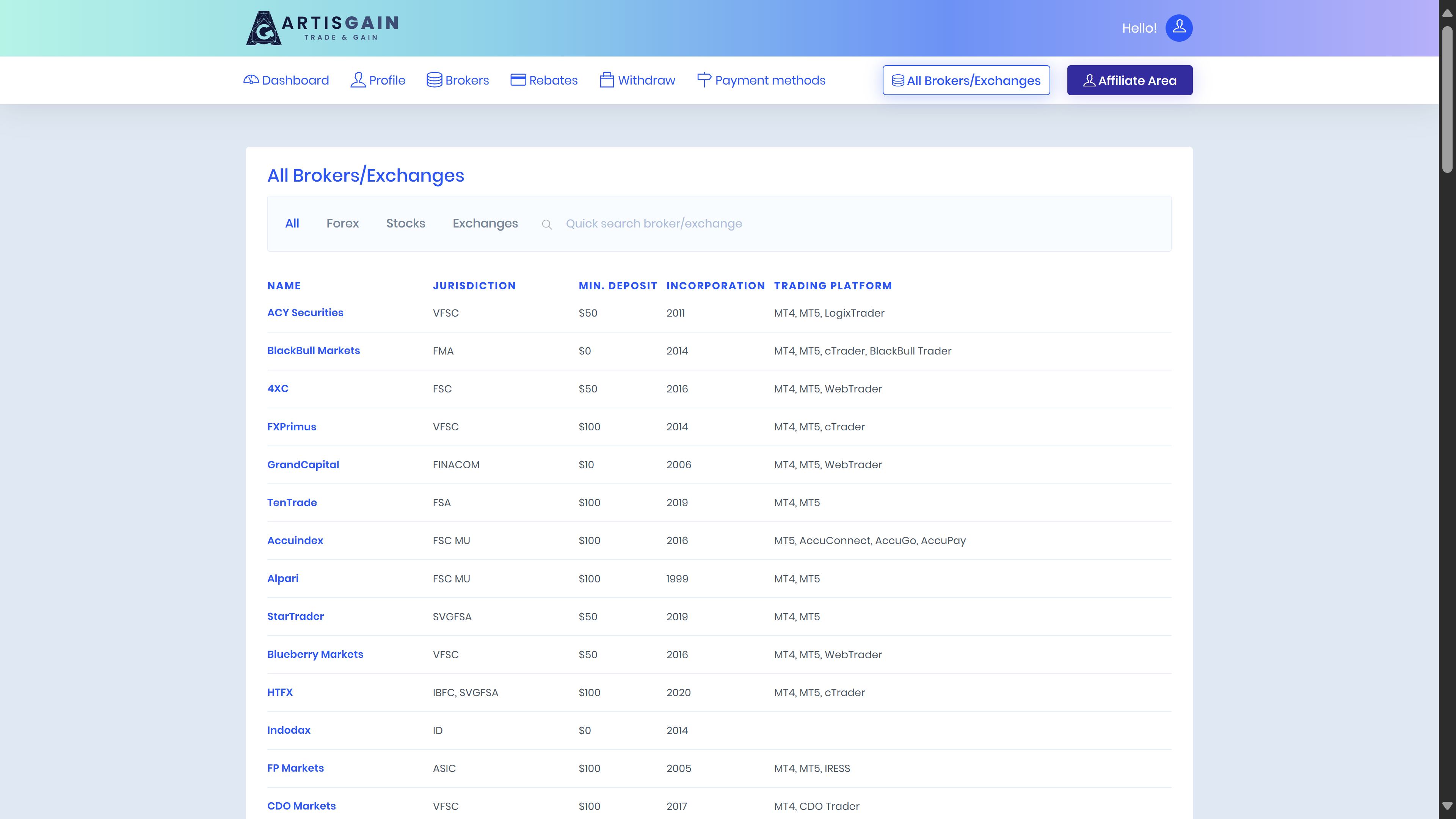The width and height of the screenshot is (1456, 819).
Task: Filter by the Forex tab
Action: click(x=342, y=223)
